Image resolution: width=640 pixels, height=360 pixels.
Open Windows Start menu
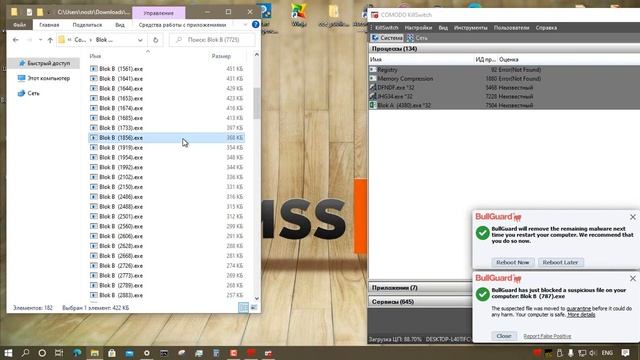click(8, 353)
